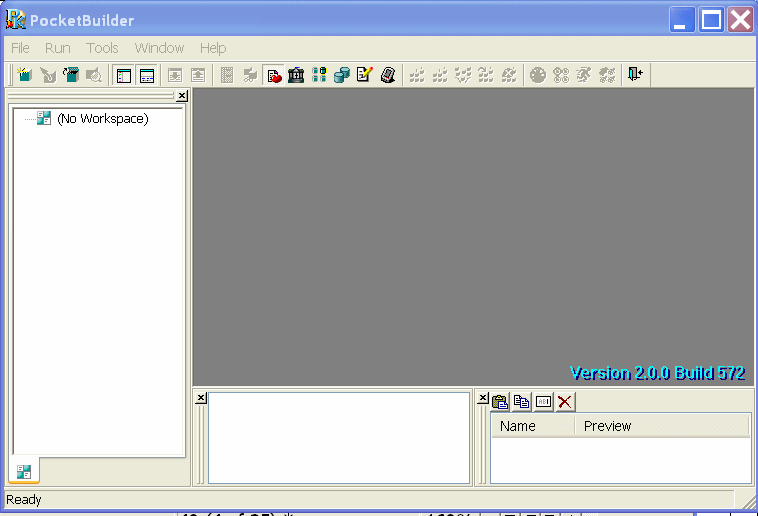Click the Open toolbar icon

71,75
